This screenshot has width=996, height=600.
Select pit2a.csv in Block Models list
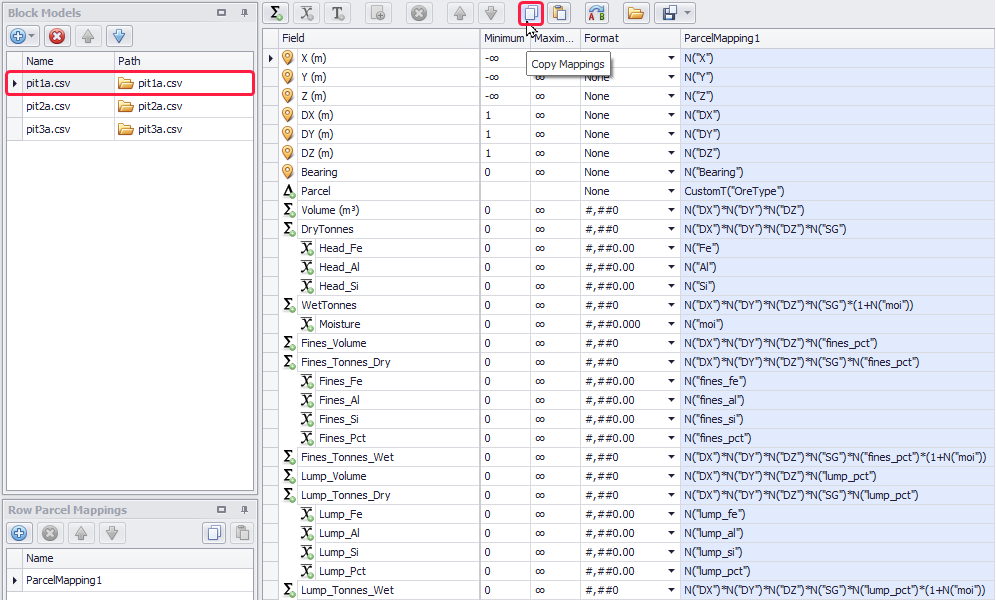click(x=48, y=106)
